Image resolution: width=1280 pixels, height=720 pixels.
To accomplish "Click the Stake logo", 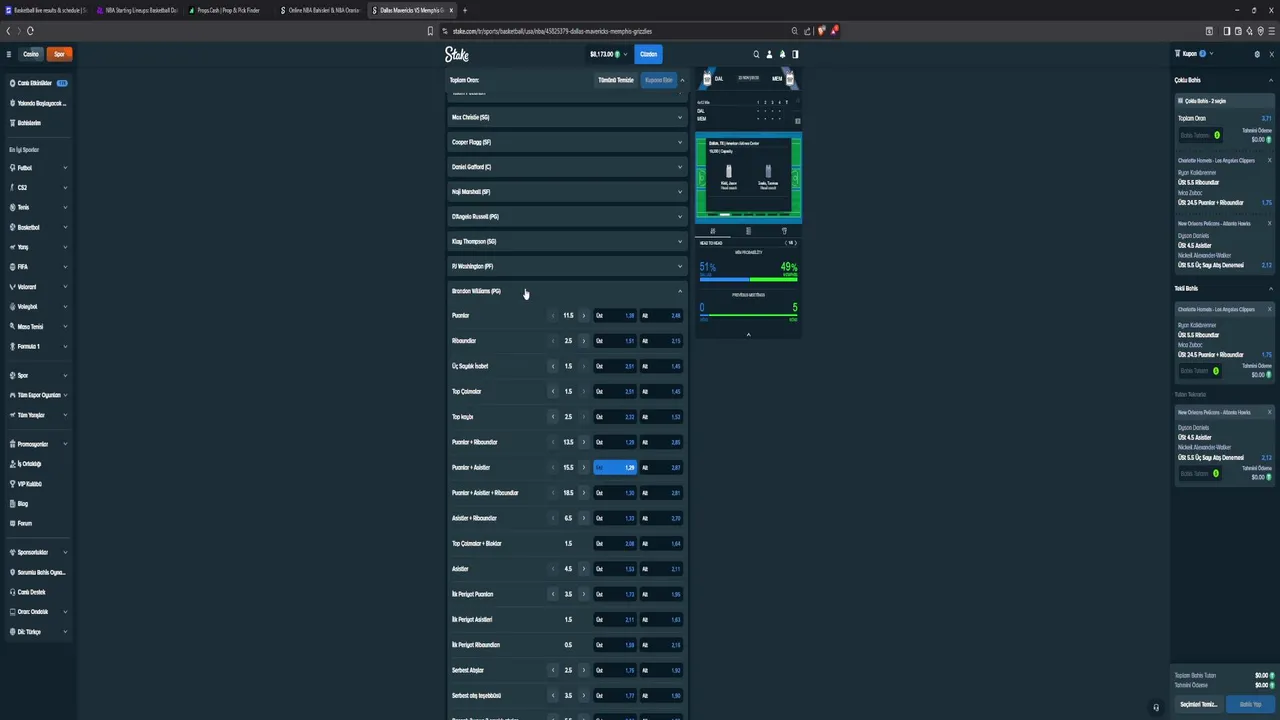I will tap(456, 54).
